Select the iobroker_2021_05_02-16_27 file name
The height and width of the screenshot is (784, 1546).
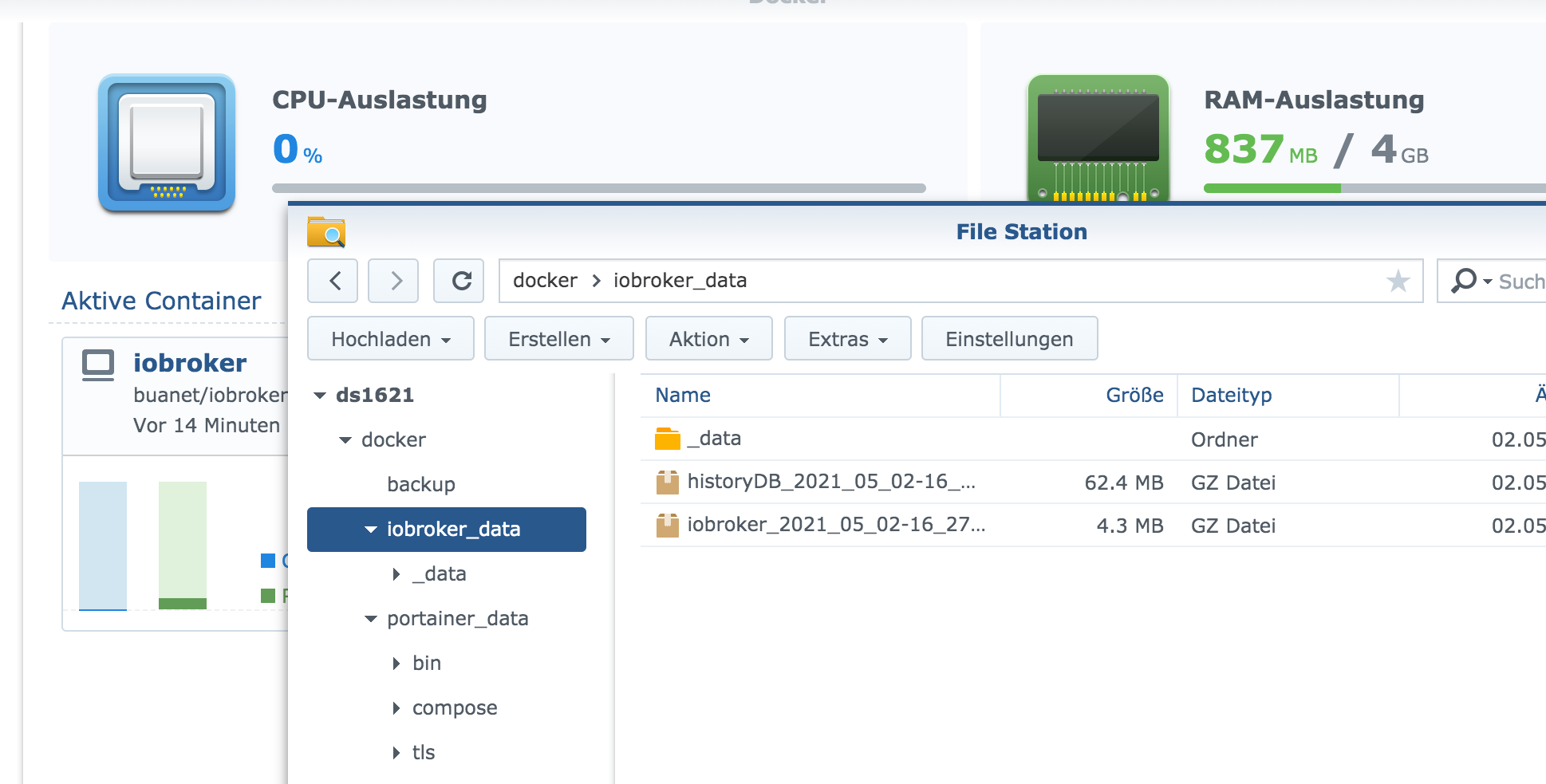(836, 525)
